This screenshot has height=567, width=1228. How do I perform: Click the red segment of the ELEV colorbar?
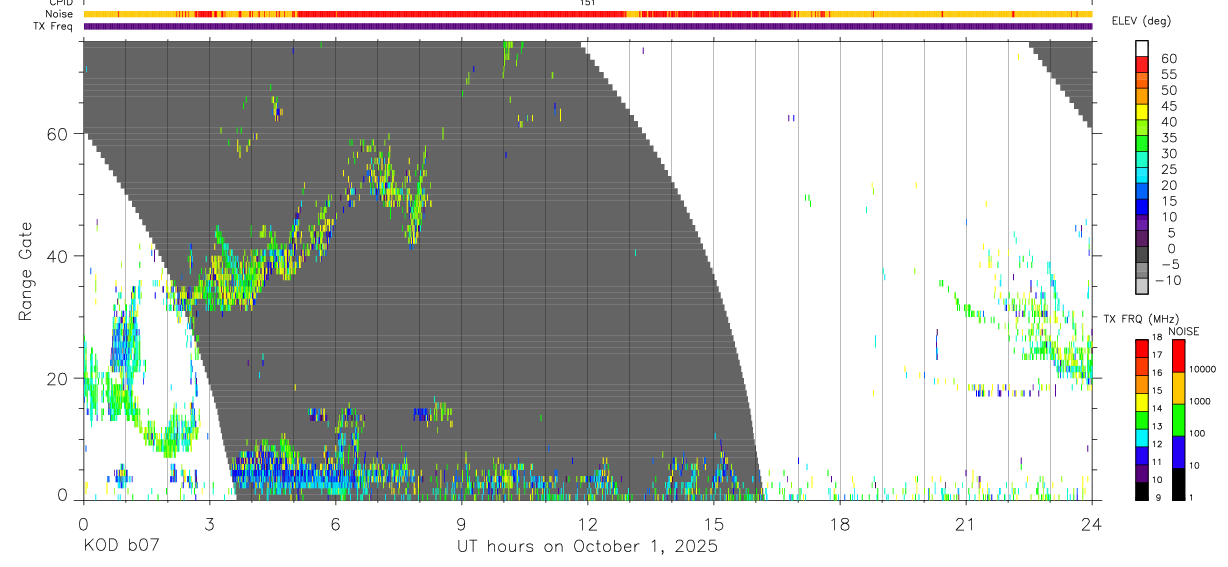1142,64
